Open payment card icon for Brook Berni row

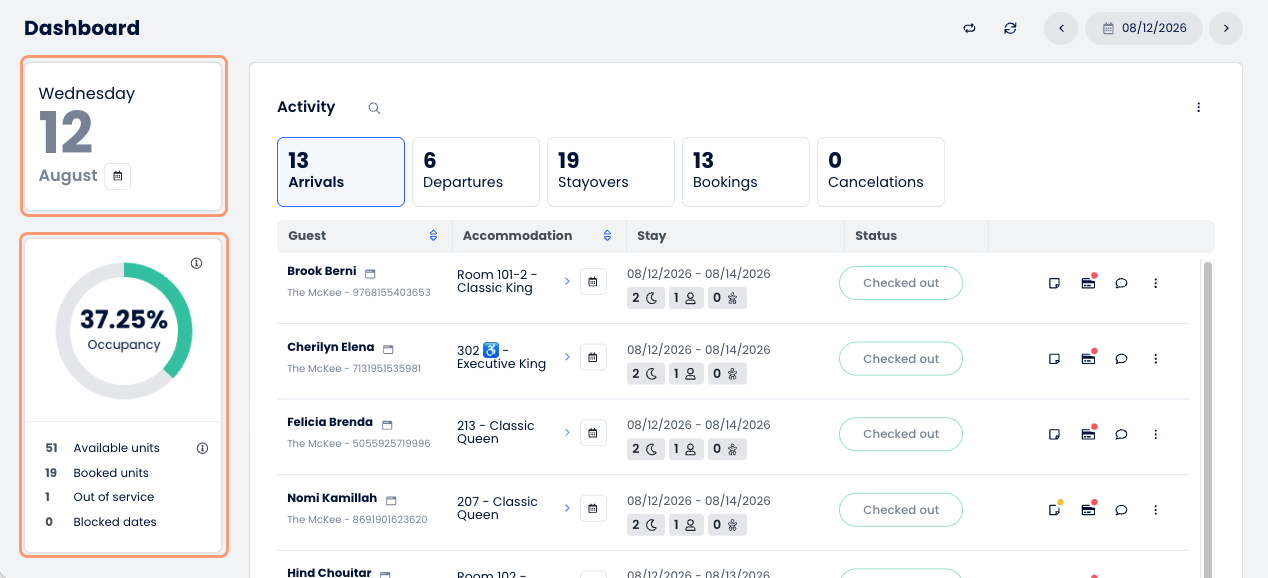(x=1088, y=283)
